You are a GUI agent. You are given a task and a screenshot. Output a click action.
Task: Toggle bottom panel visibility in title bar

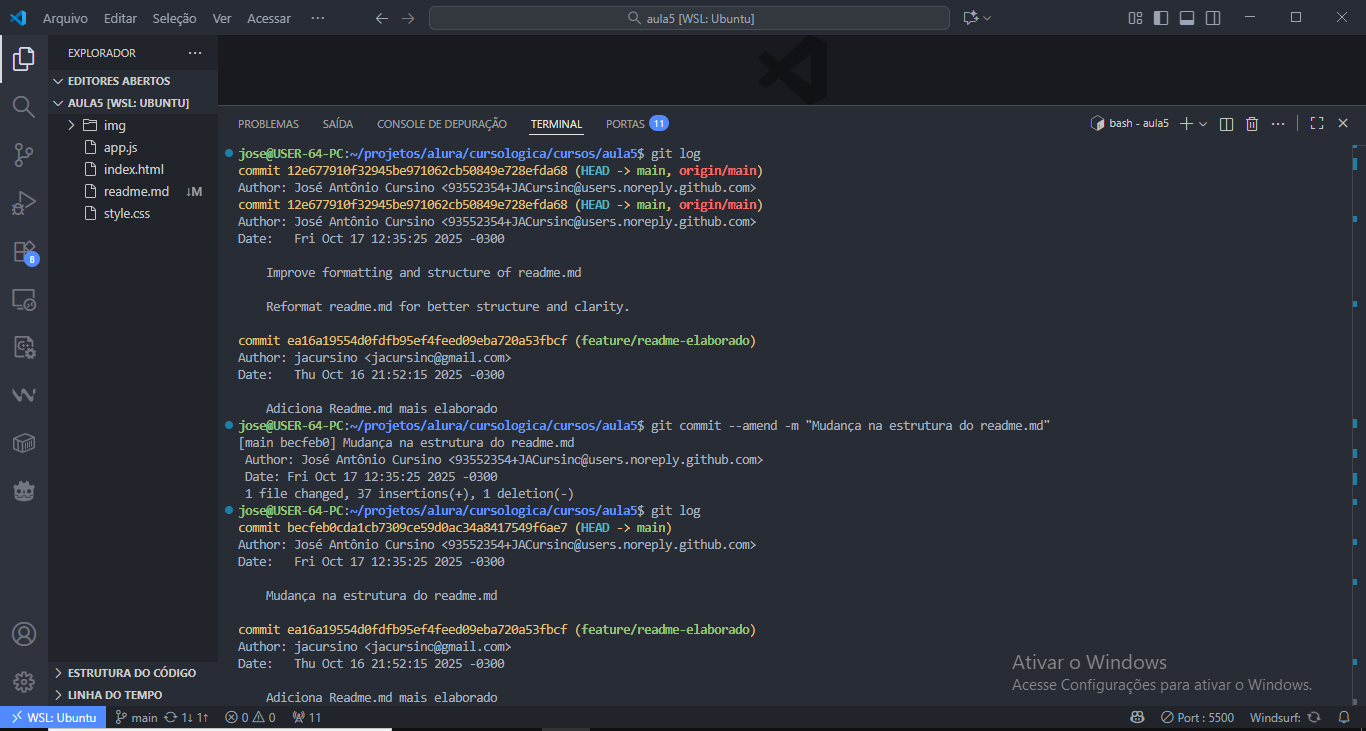coord(1187,18)
